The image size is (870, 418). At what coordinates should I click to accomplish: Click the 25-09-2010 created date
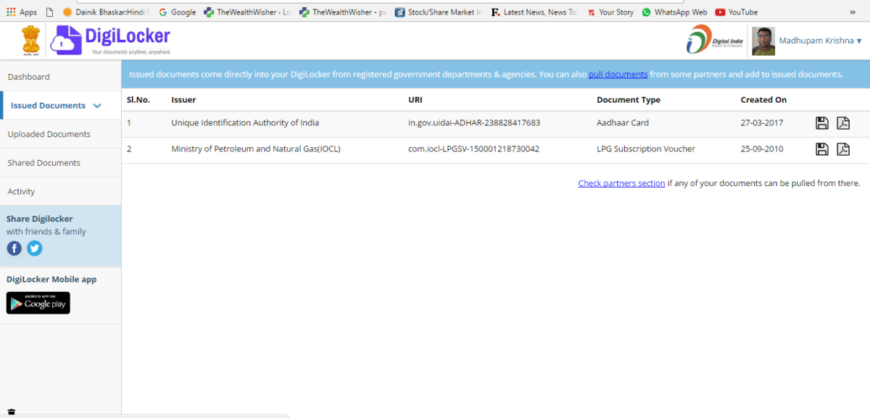click(x=762, y=149)
